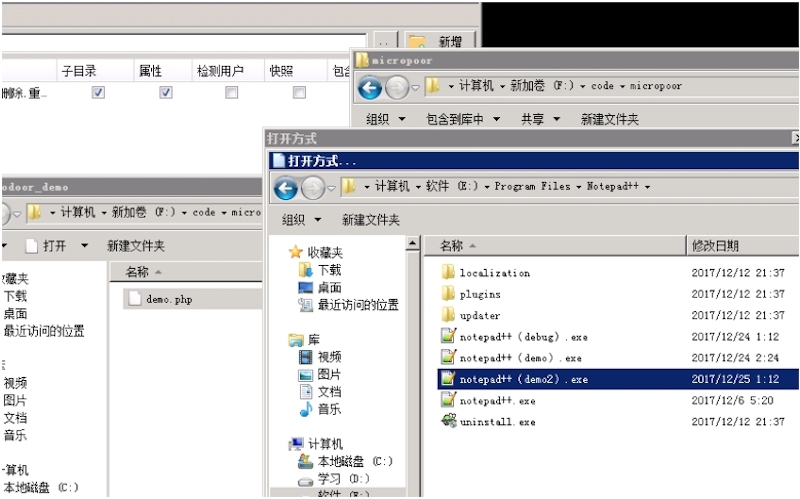This screenshot has width=800, height=499.
Task: Open the updater folder
Action: [448, 315]
